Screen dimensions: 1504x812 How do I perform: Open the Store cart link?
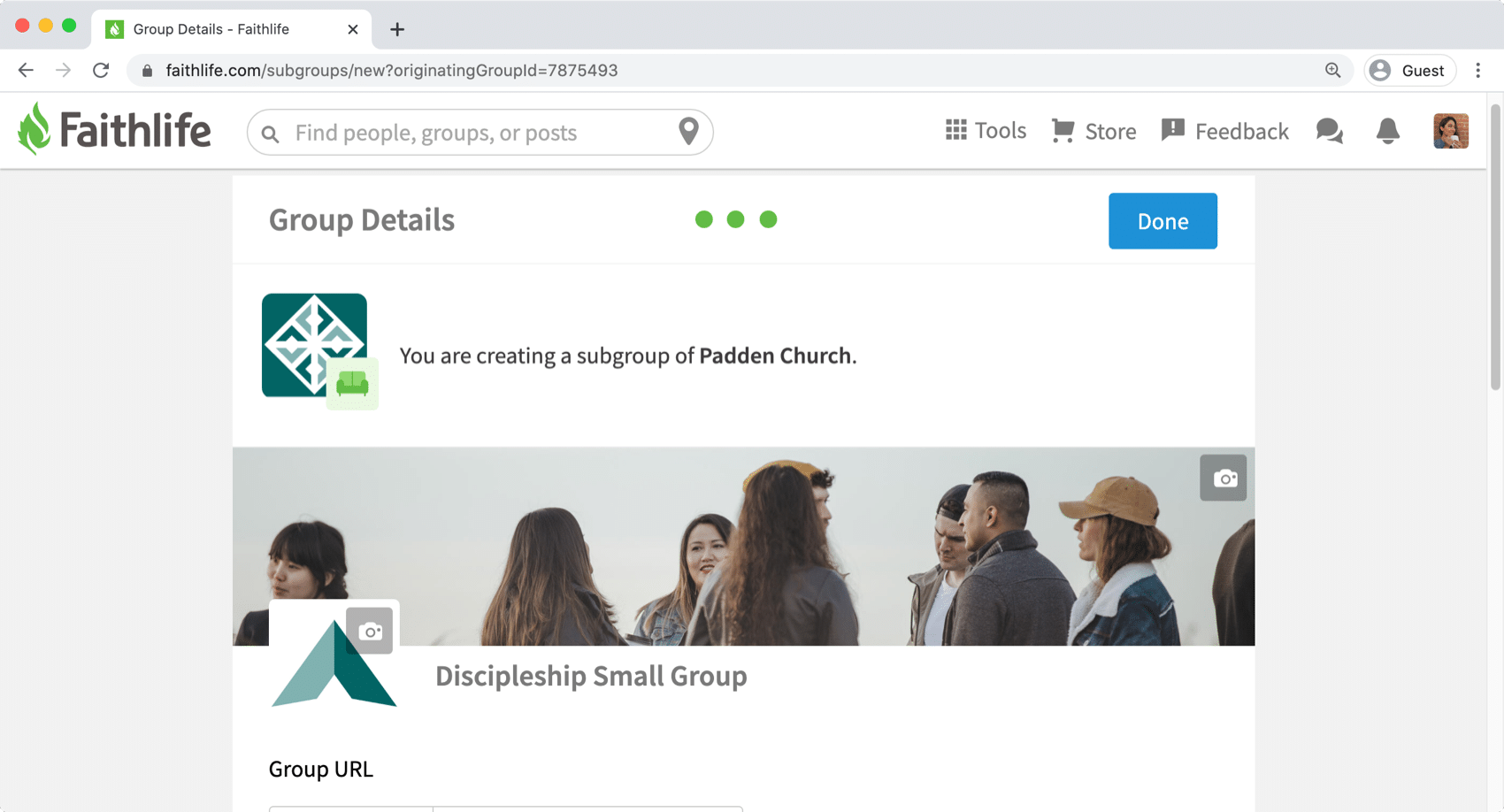pos(1093,131)
